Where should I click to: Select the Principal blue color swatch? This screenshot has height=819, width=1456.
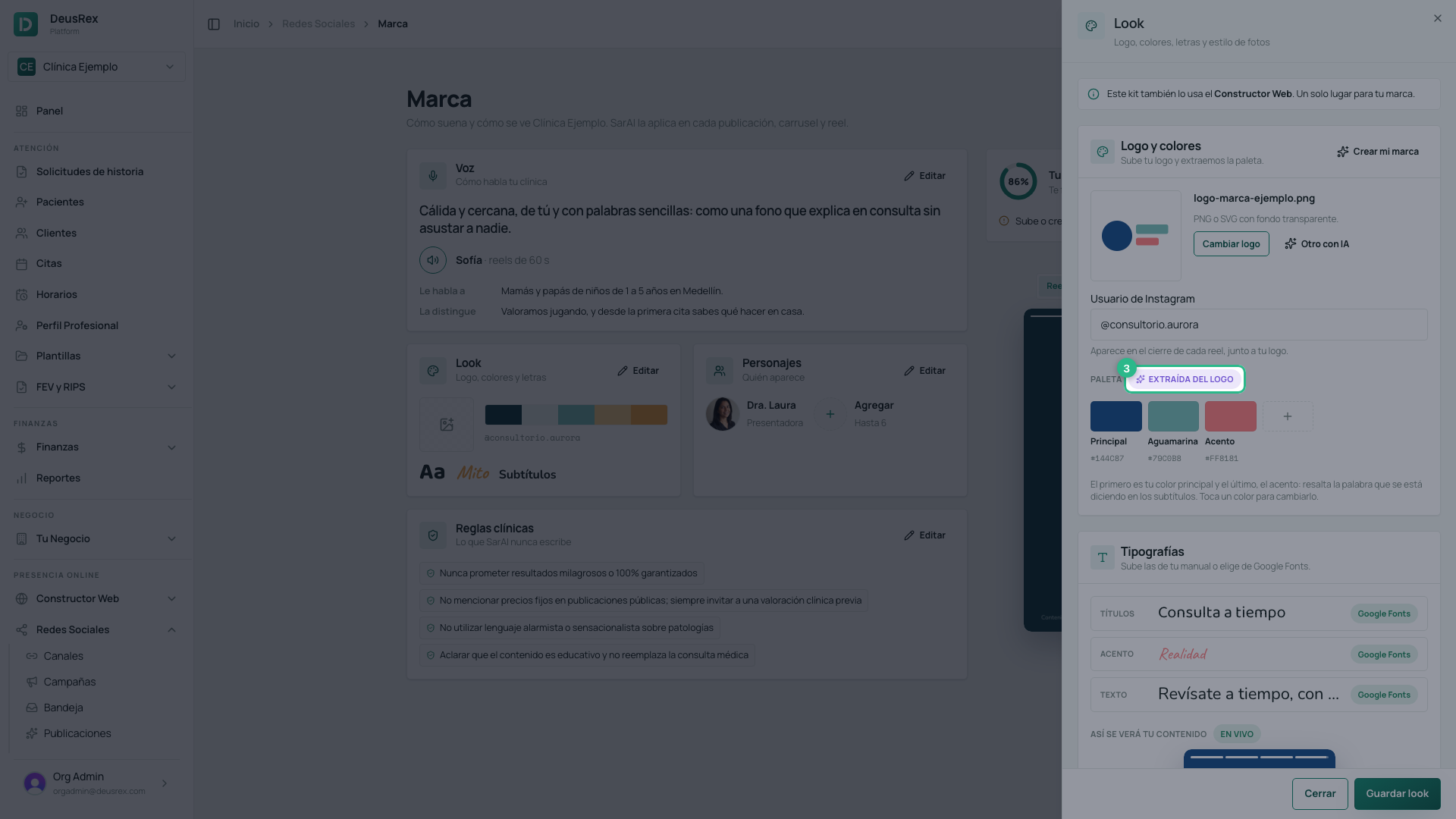click(x=1116, y=416)
